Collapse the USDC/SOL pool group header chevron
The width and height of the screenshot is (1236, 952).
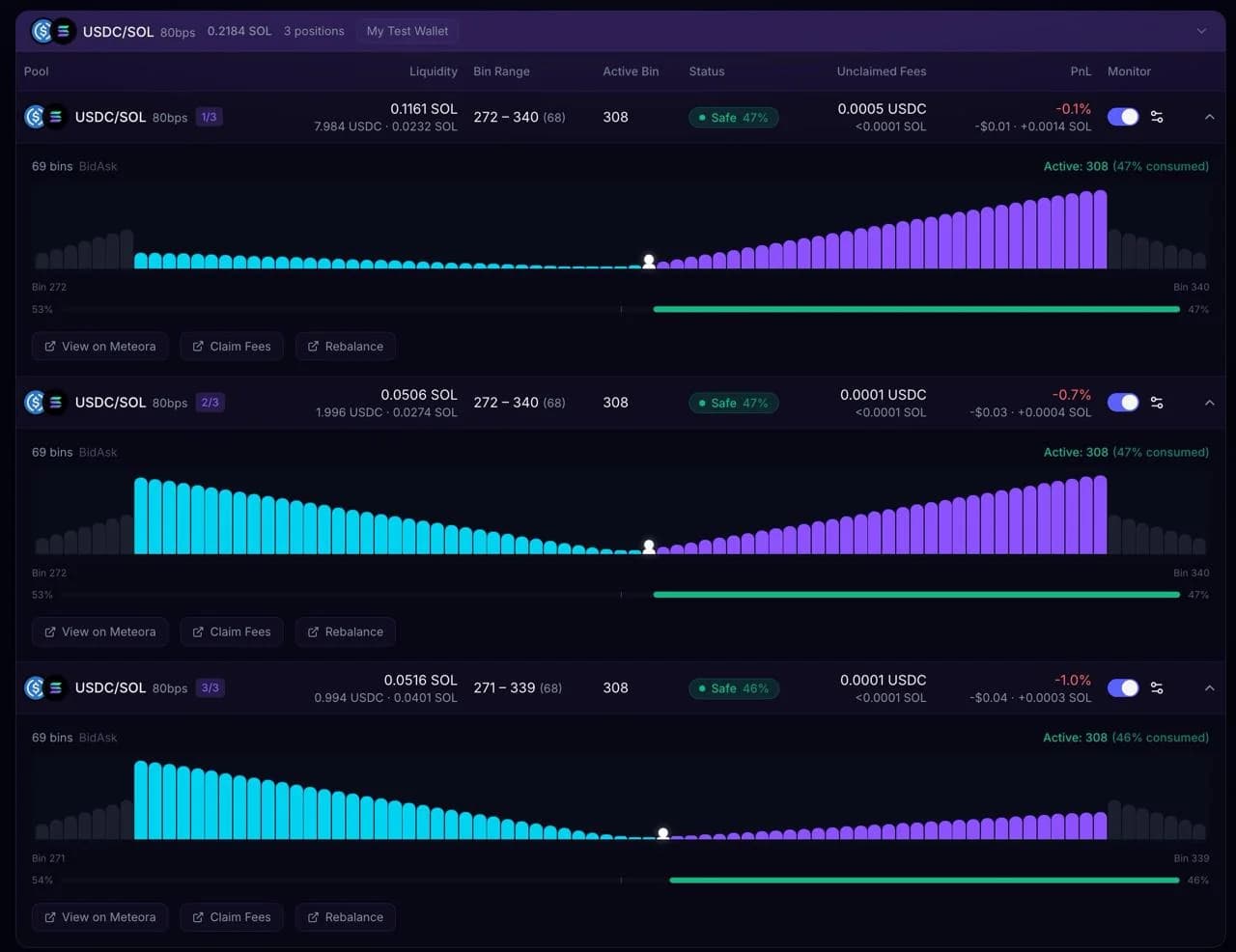coord(1201,31)
